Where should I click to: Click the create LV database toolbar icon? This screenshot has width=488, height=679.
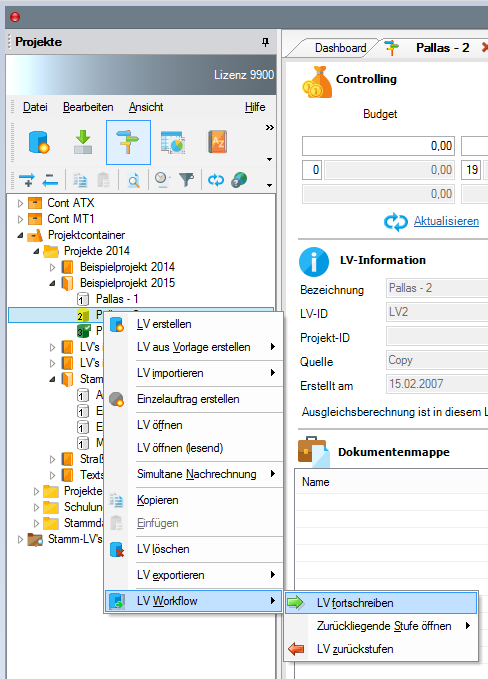point(39,142)
